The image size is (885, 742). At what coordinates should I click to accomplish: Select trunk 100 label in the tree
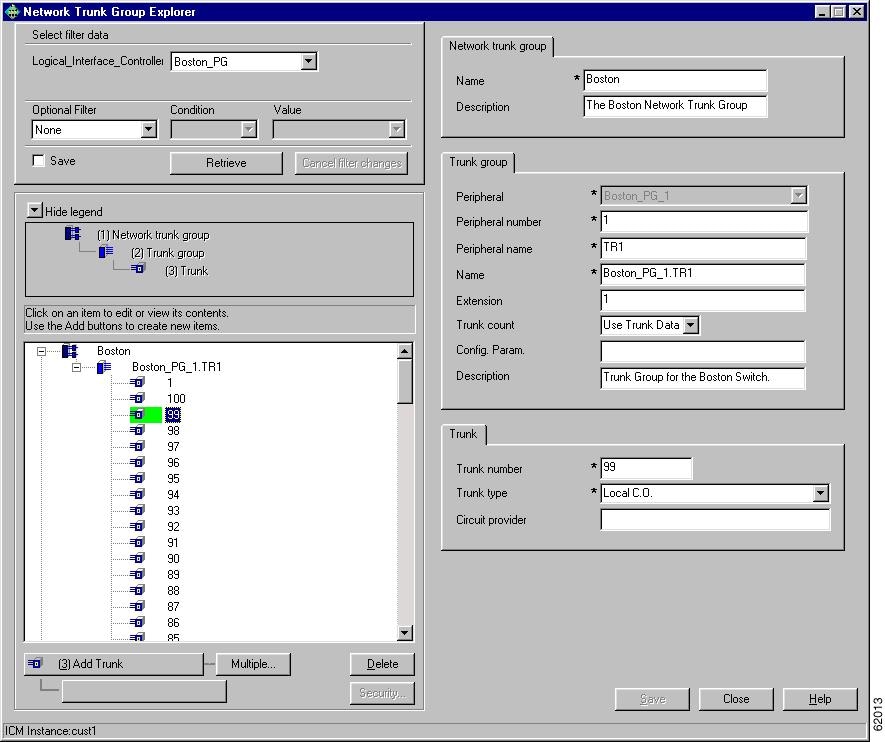[x=176, y=399]
